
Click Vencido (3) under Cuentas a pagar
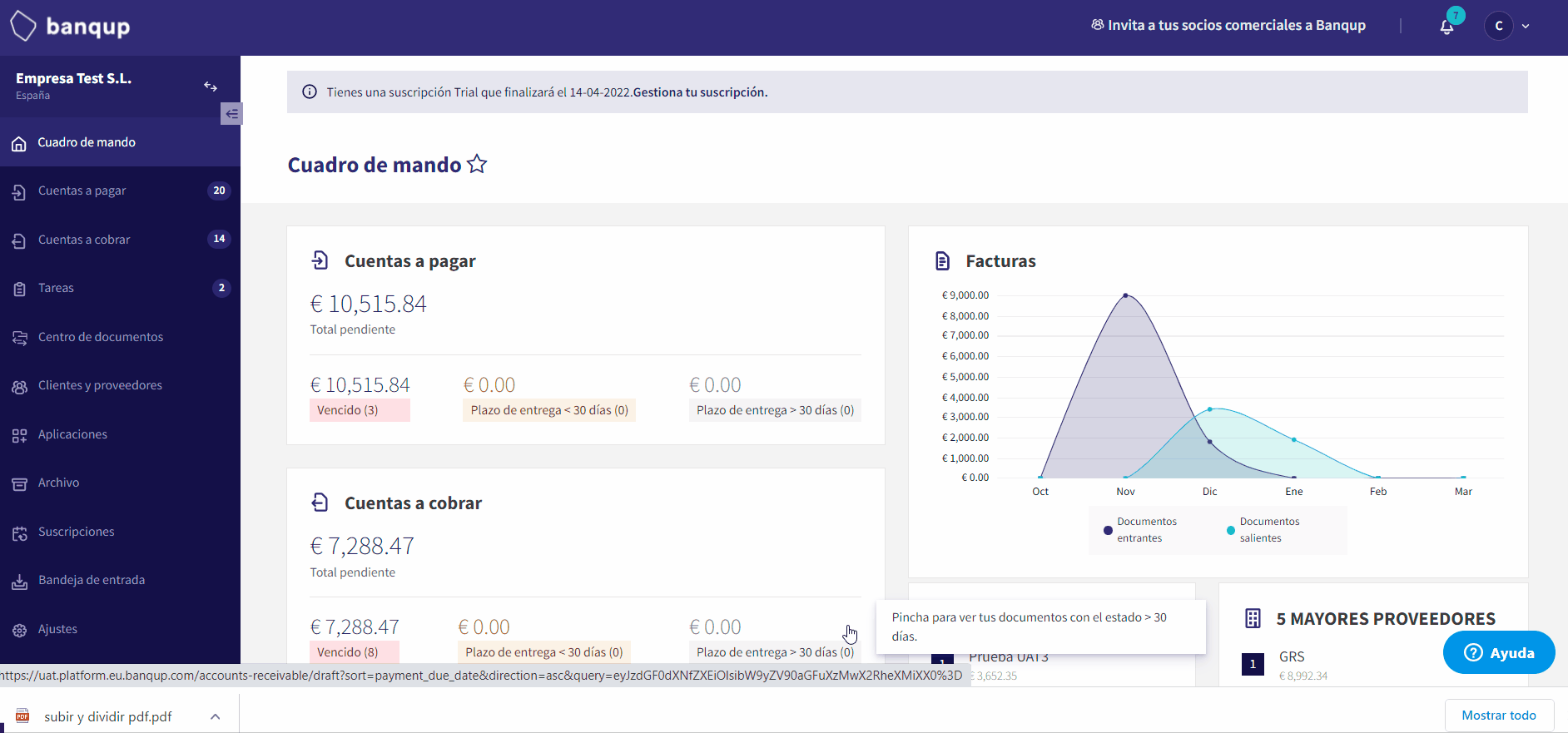360,410
